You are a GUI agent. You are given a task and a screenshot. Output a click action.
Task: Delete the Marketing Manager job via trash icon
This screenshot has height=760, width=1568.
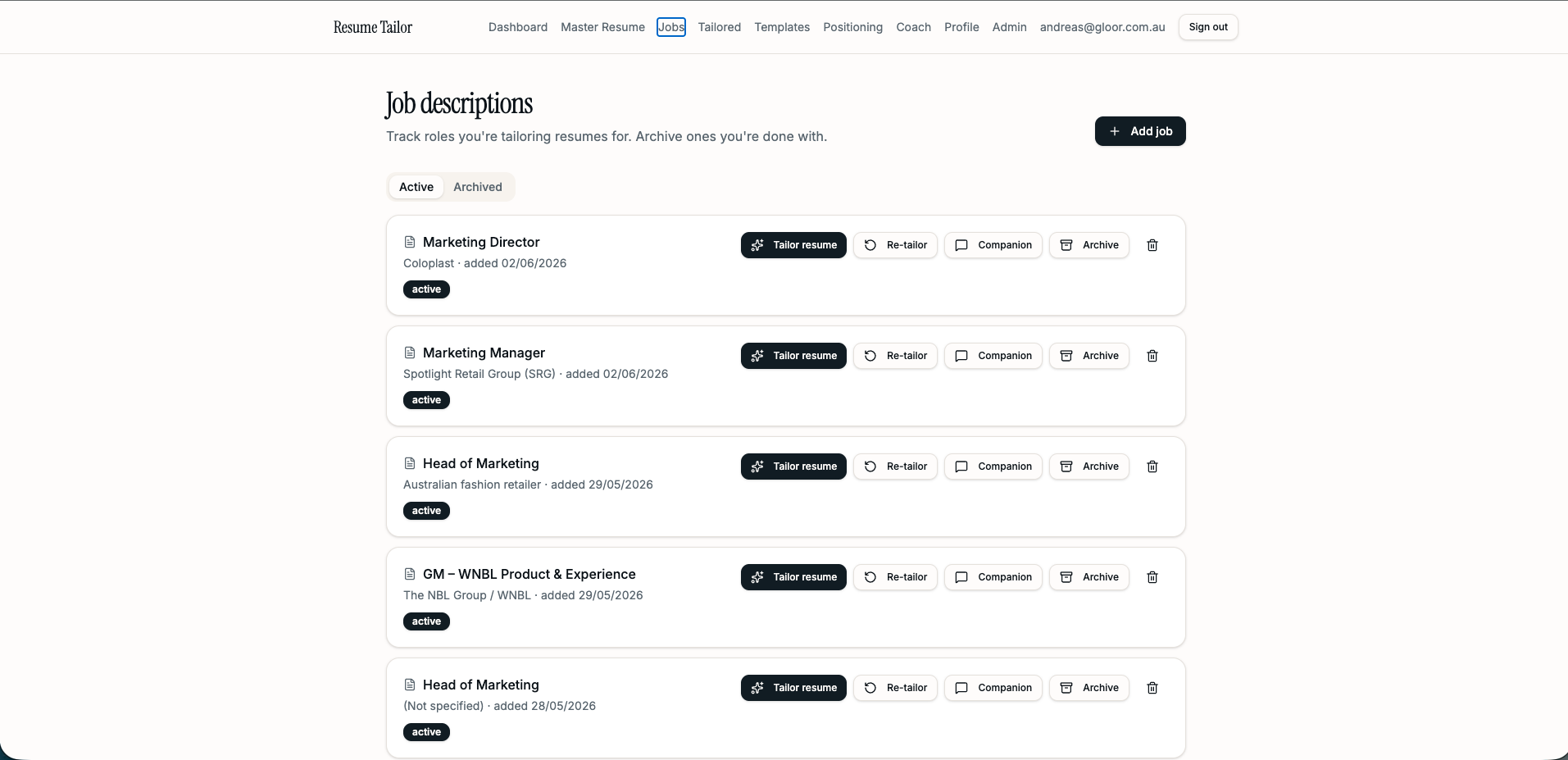point(1152,356)
